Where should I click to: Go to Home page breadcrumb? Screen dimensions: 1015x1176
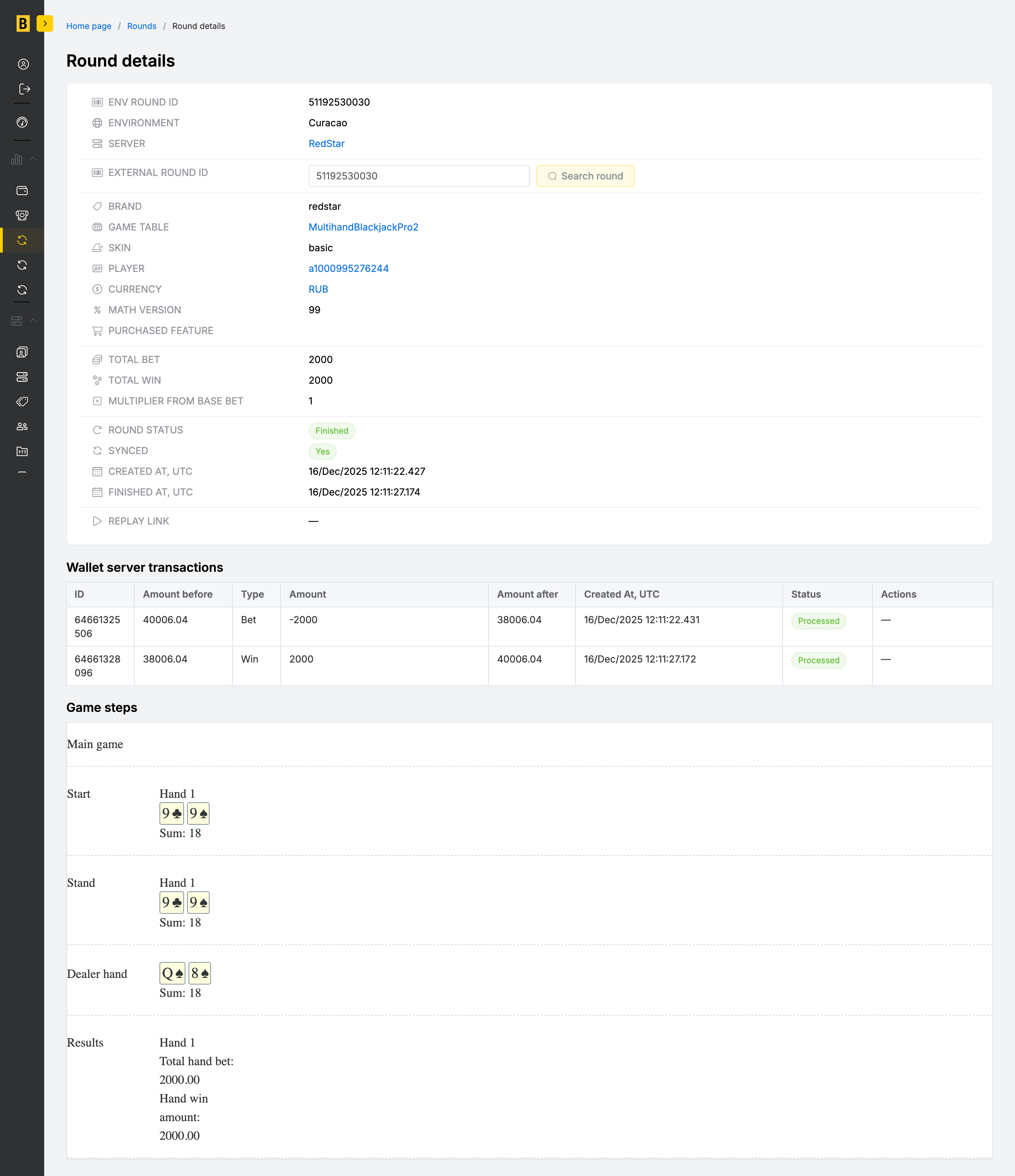(89, 26)
